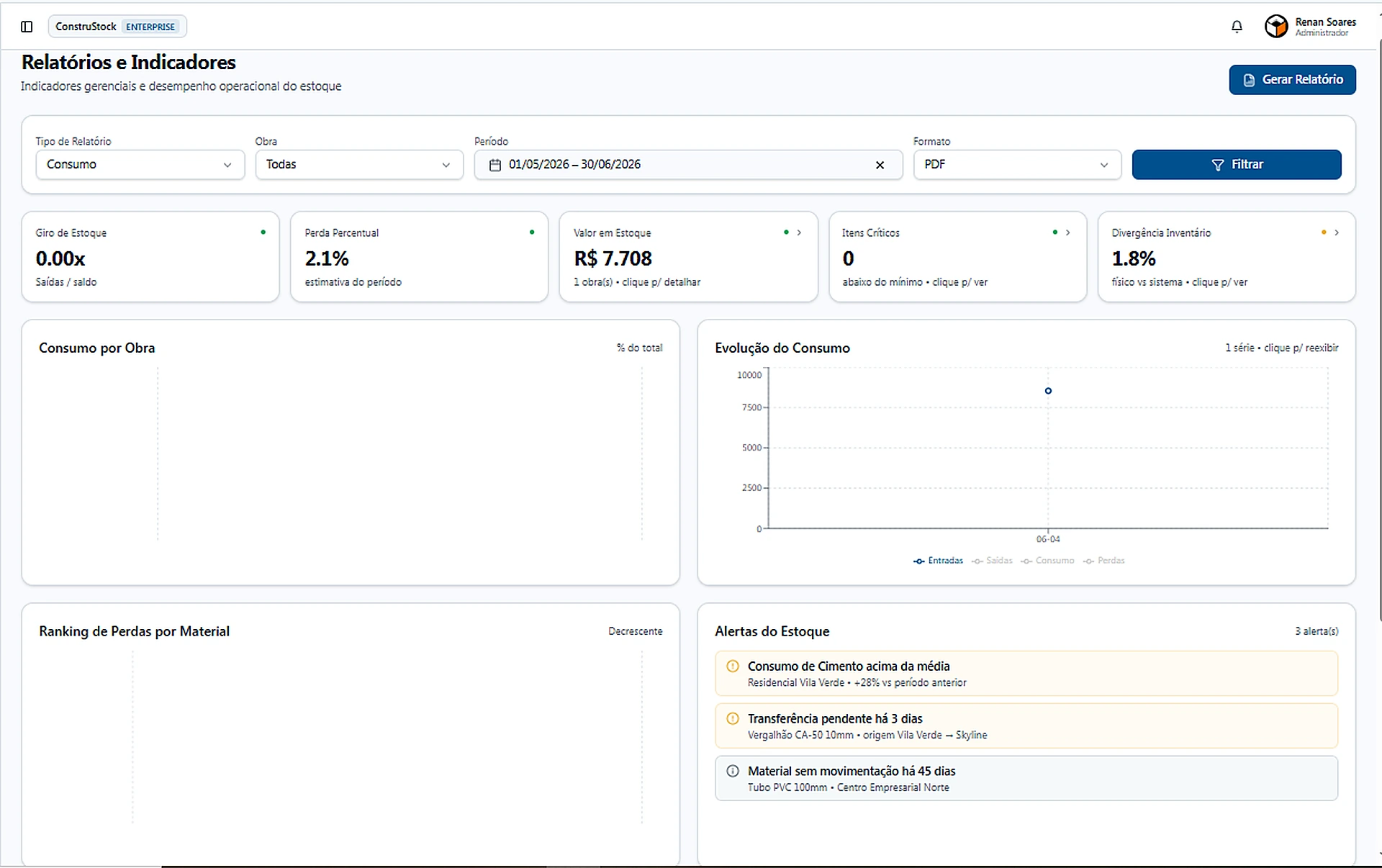1382x868 pixels.
Task: Open Itens Críticos card
Action: tap(957, 256)
